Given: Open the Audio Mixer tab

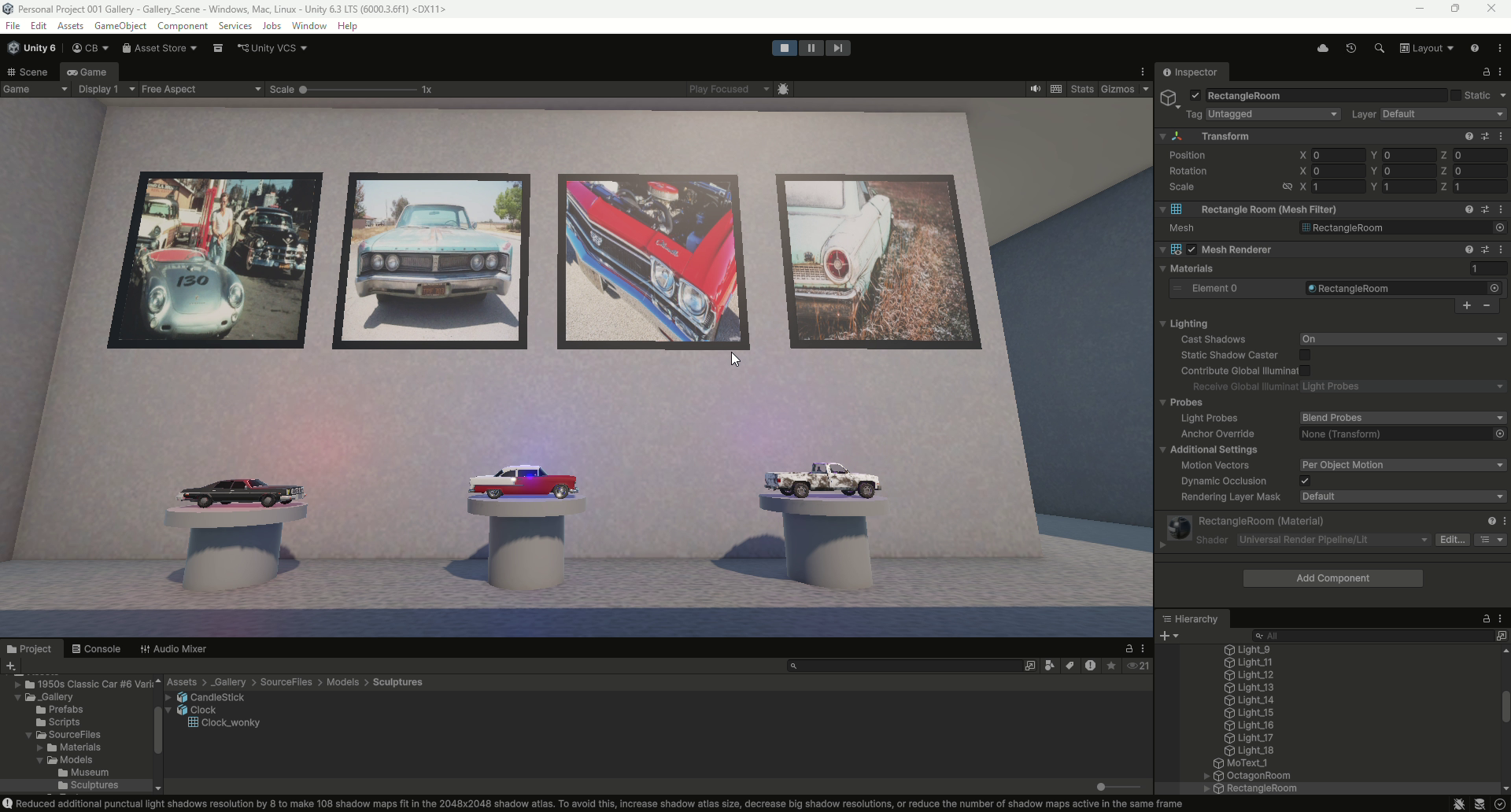Looking at the screenshot, I should coord(173,649).
